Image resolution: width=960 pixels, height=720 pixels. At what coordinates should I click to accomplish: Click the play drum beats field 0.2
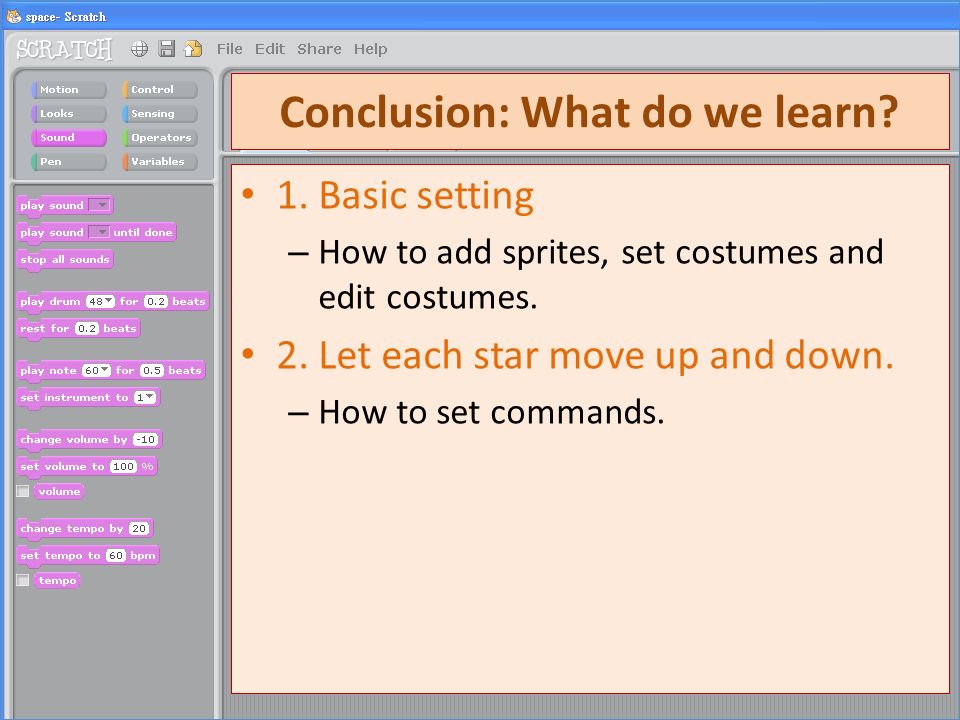tap(156, 301)
